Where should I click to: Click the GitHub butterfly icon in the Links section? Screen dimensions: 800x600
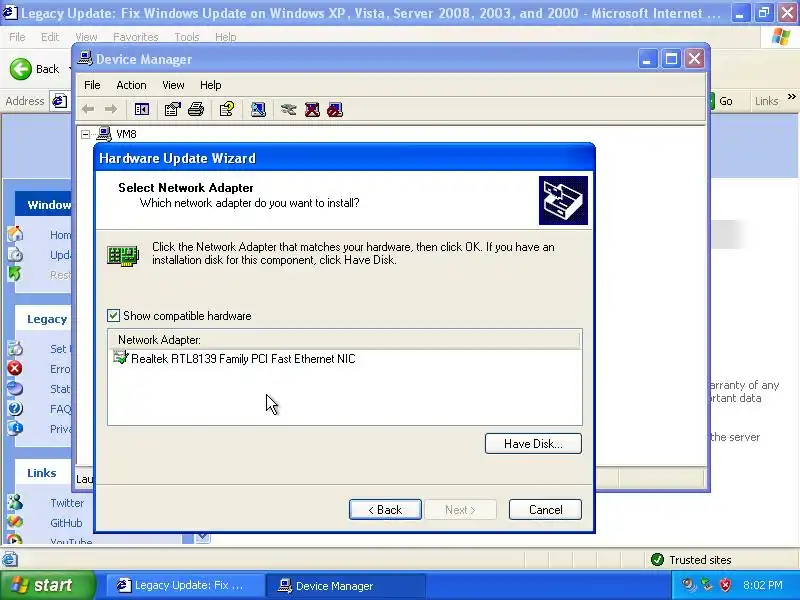point(15,522)
